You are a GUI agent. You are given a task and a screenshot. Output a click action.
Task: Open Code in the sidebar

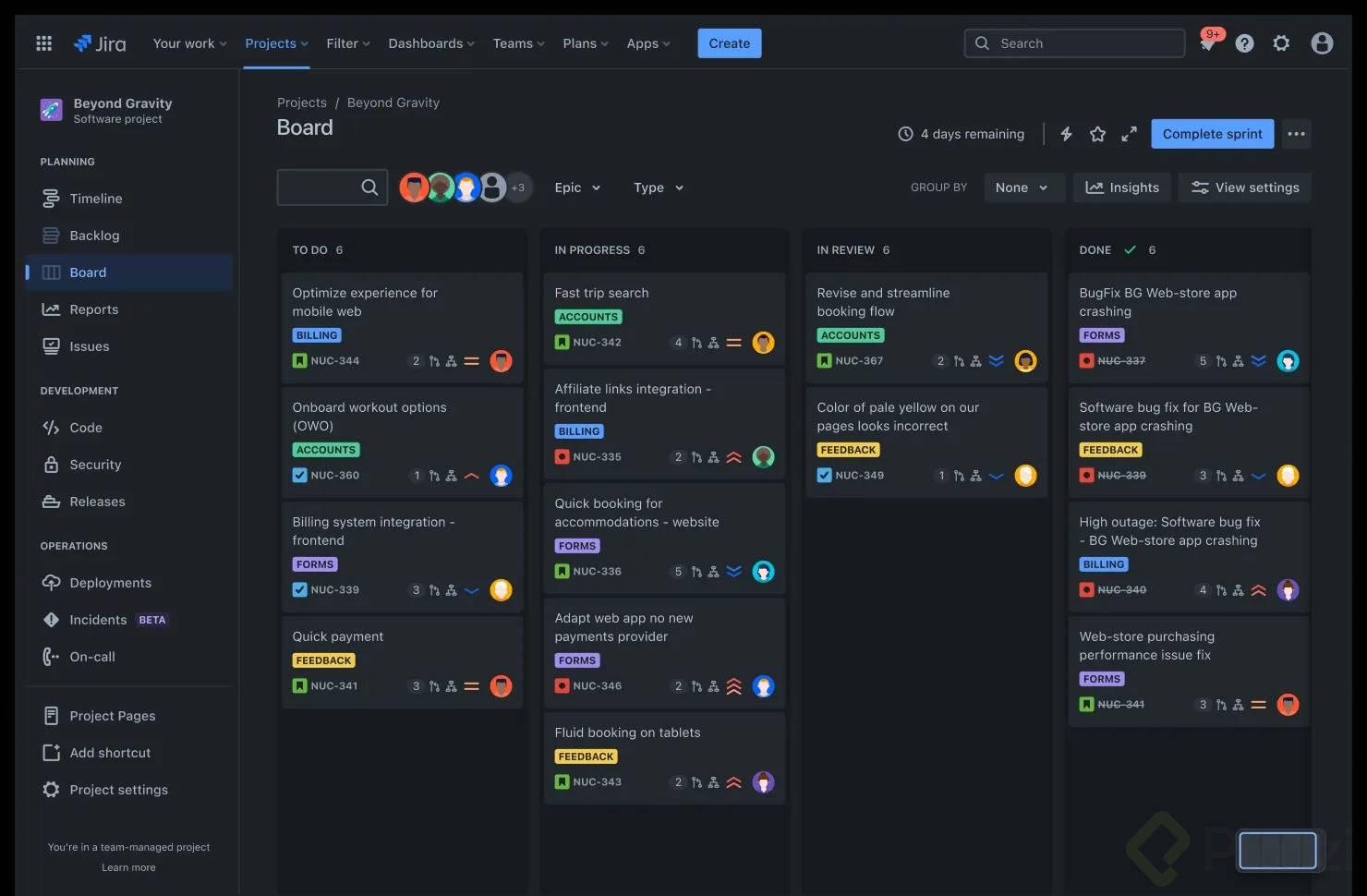129,428
